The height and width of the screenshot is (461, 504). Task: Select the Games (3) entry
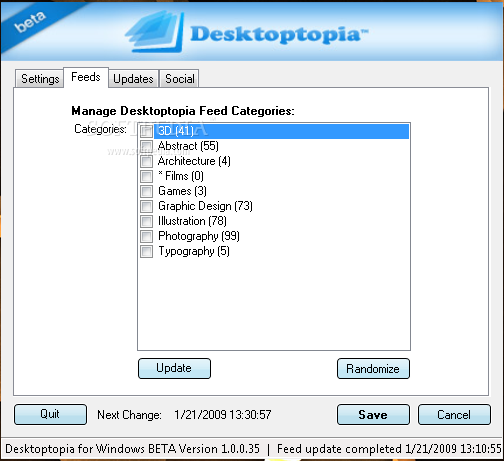[182, 191]
